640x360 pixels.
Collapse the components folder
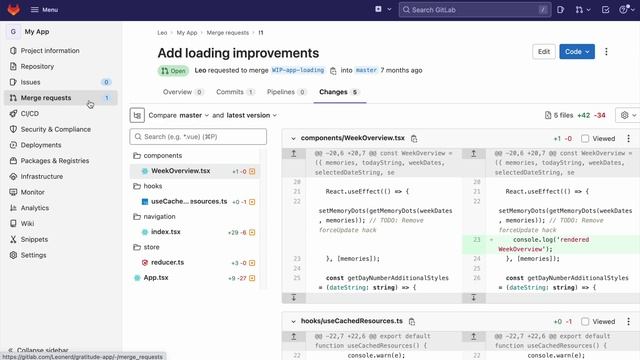tap(157, 156)
